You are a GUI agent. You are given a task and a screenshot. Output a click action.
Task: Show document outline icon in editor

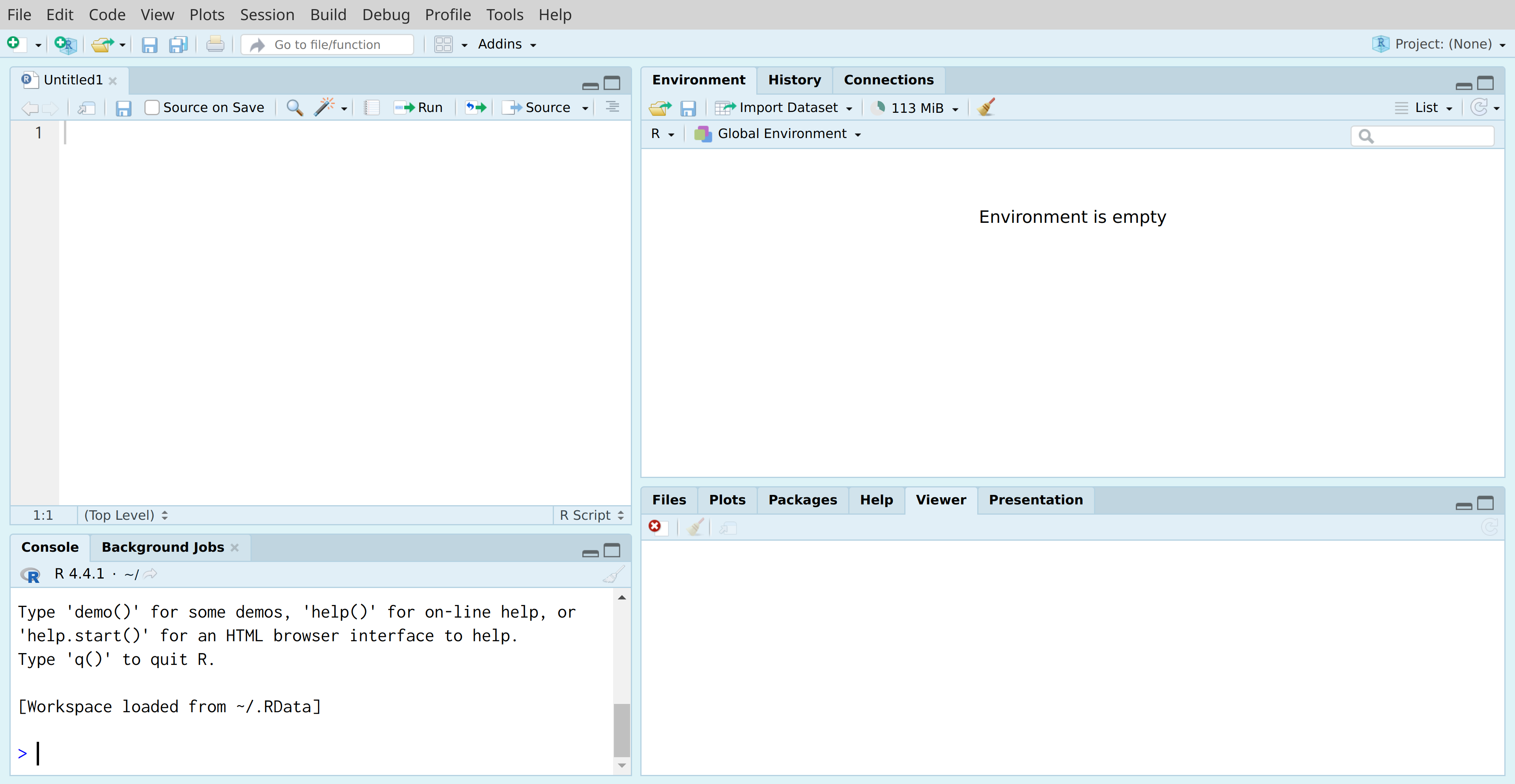[x=612, y=107]
